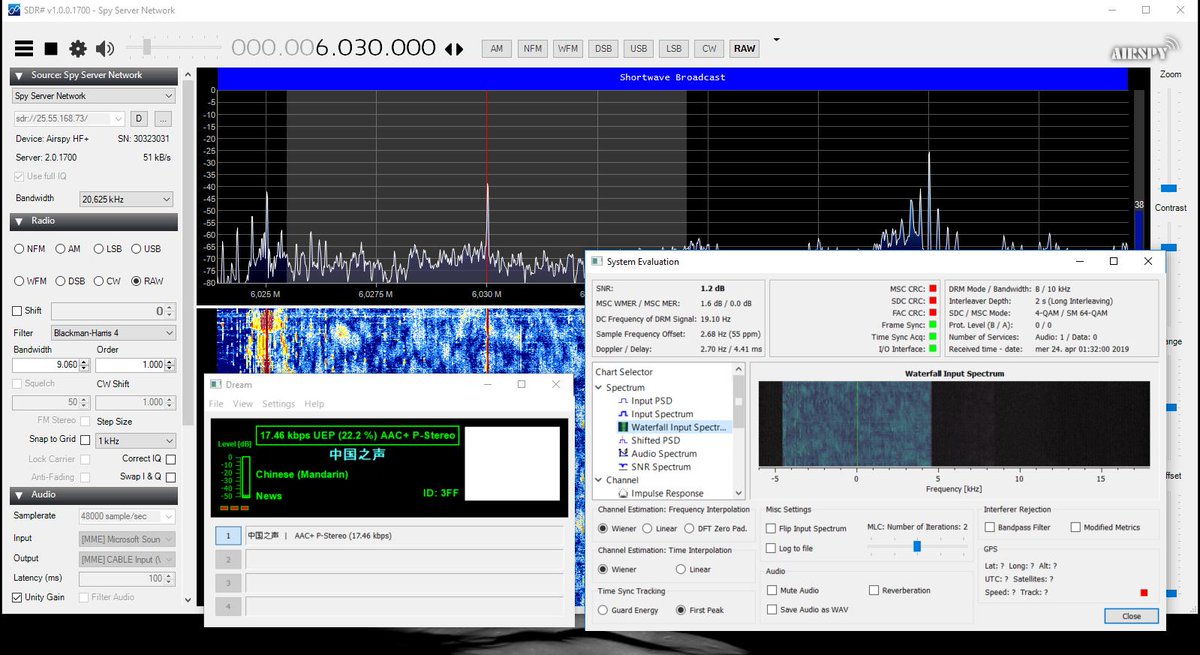Image resolution: width=1200 pixels, height=655 pixels.
Task: Select AM radio option in Radio panel
Action: [69, 249]
